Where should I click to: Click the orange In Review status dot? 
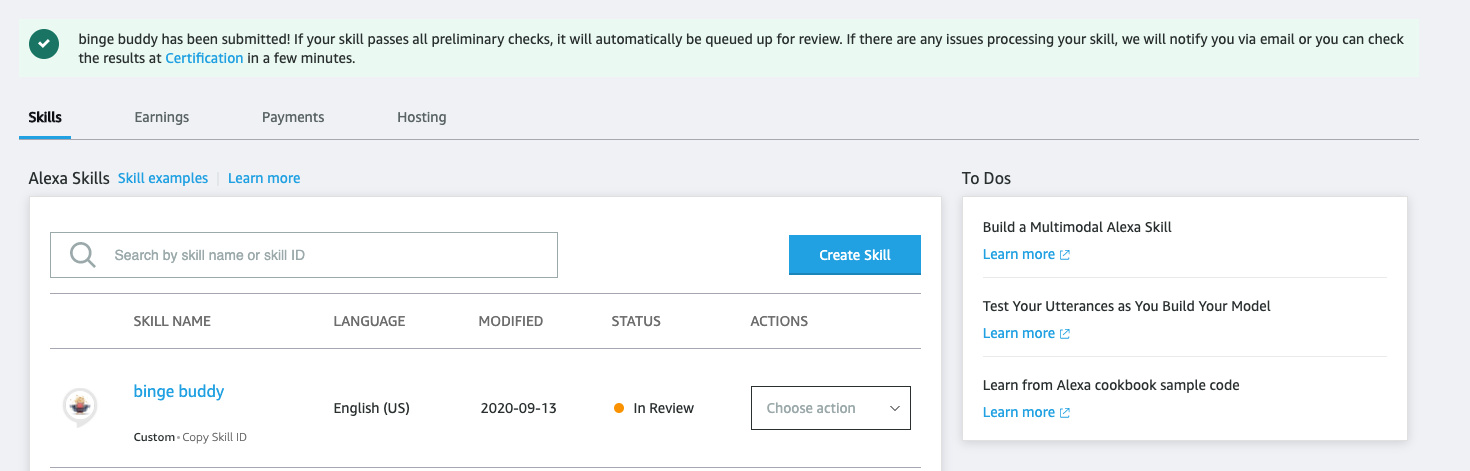[x=619, y=408]
